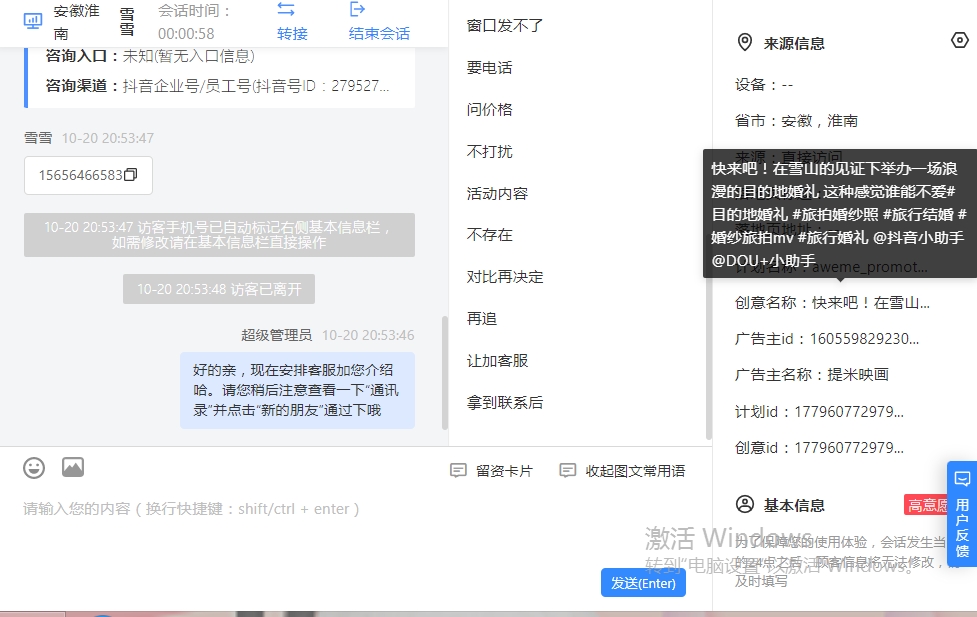Open the 用户反馈 side tab
The image size is (977, 617).
click(962, 514)
